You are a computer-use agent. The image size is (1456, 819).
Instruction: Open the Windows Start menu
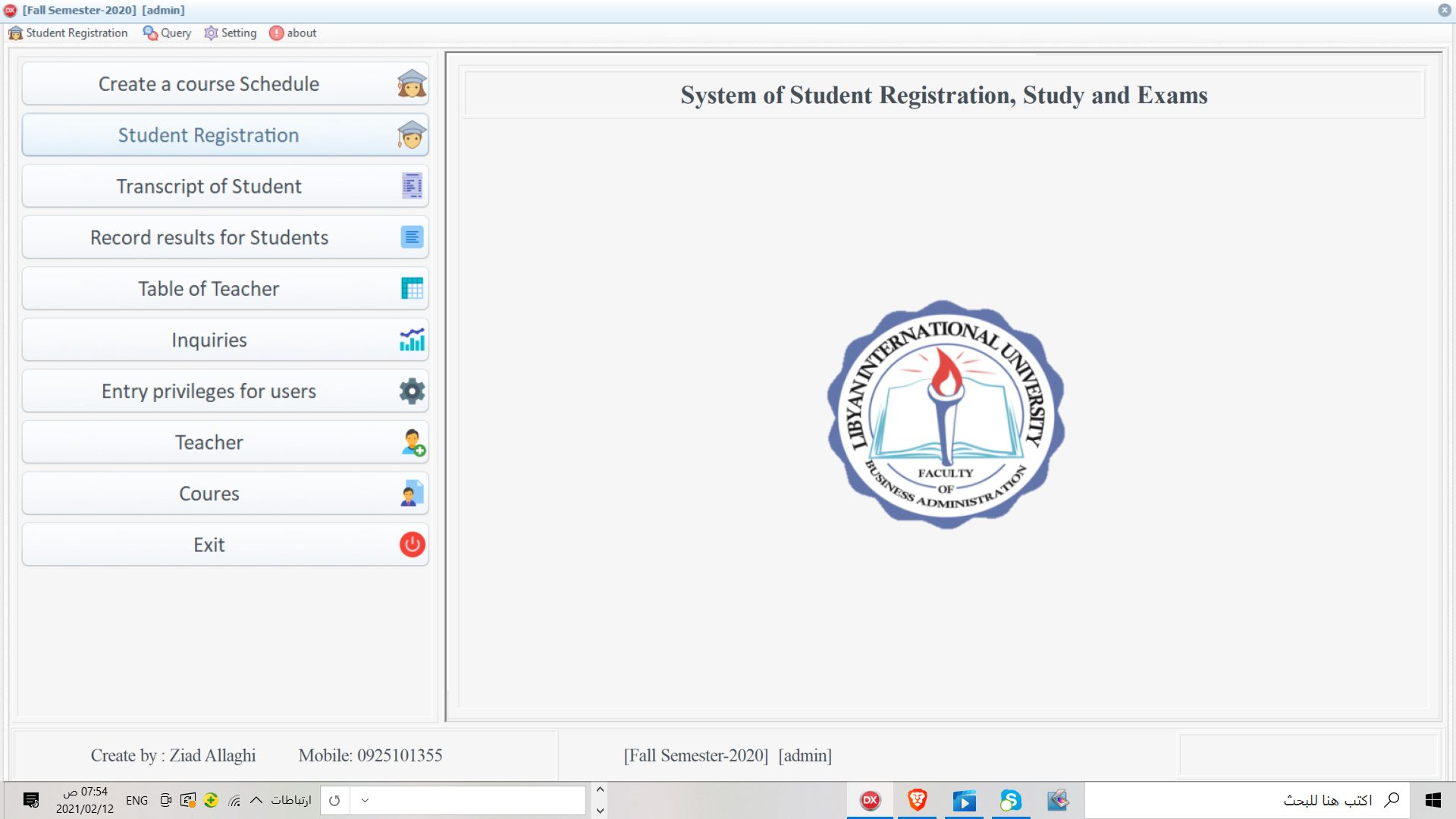click(1432, 800)
